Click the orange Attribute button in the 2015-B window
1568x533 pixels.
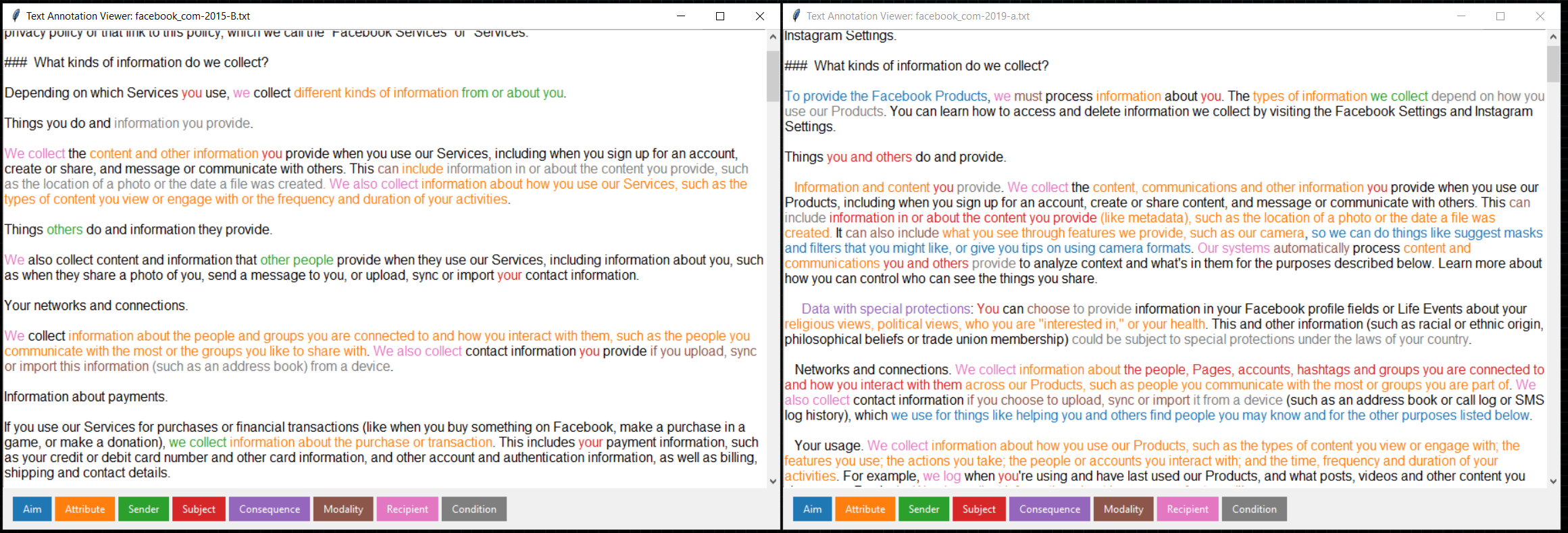point(85,509)
